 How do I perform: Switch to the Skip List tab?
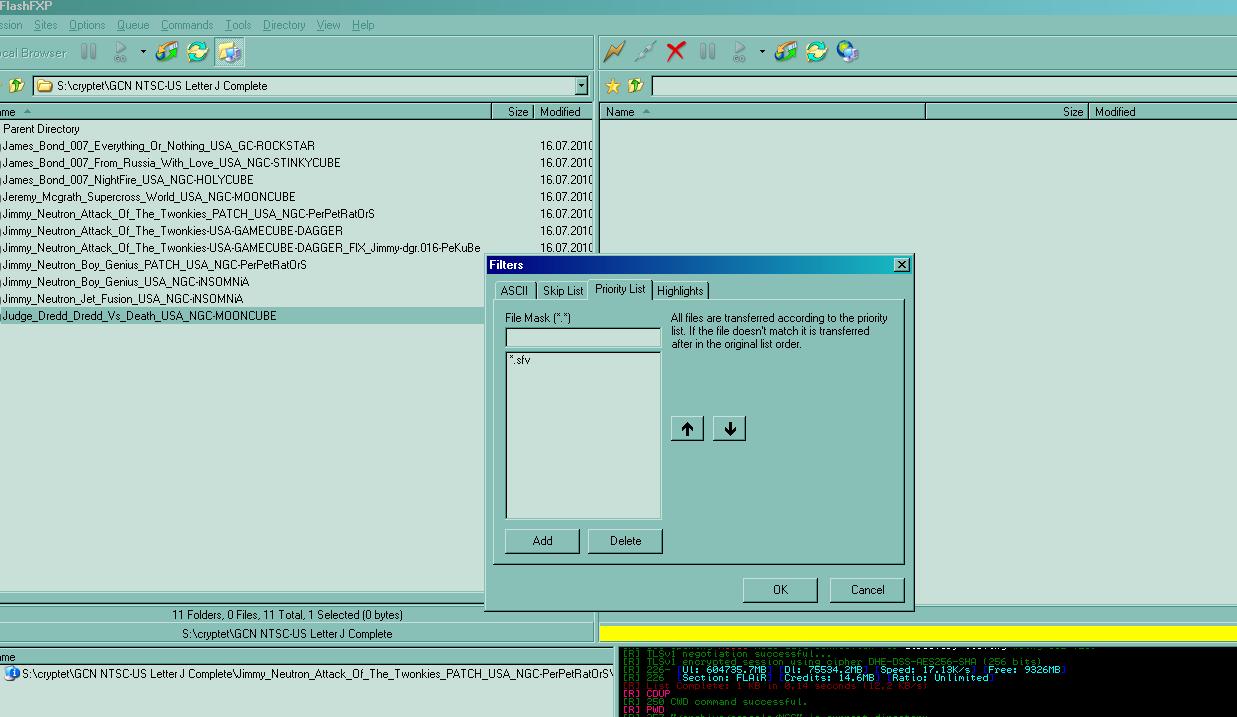562,291
